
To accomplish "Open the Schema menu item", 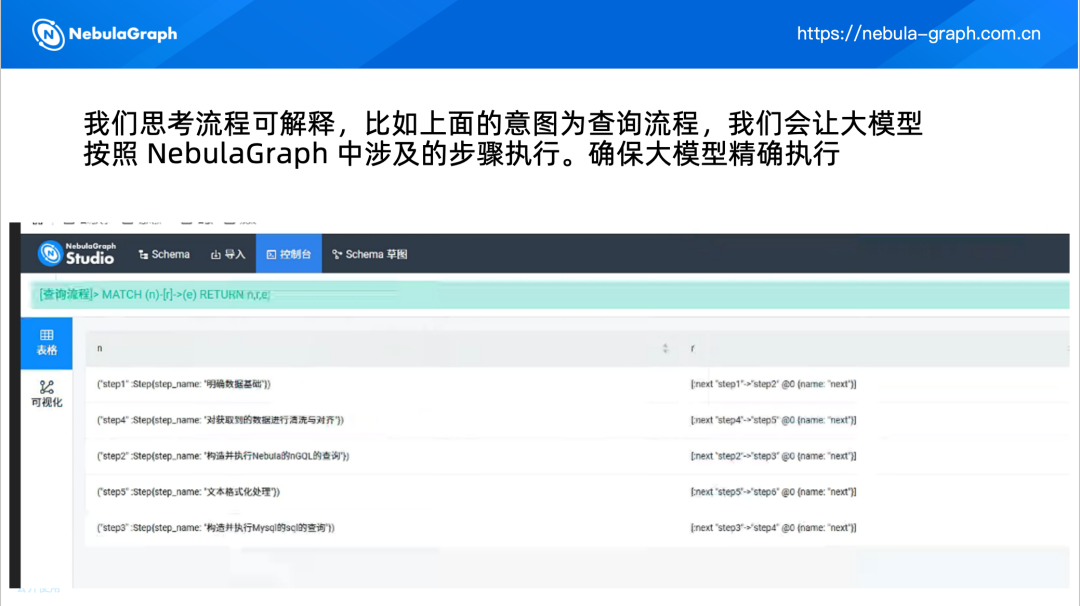I will click(x=164, y=255).
